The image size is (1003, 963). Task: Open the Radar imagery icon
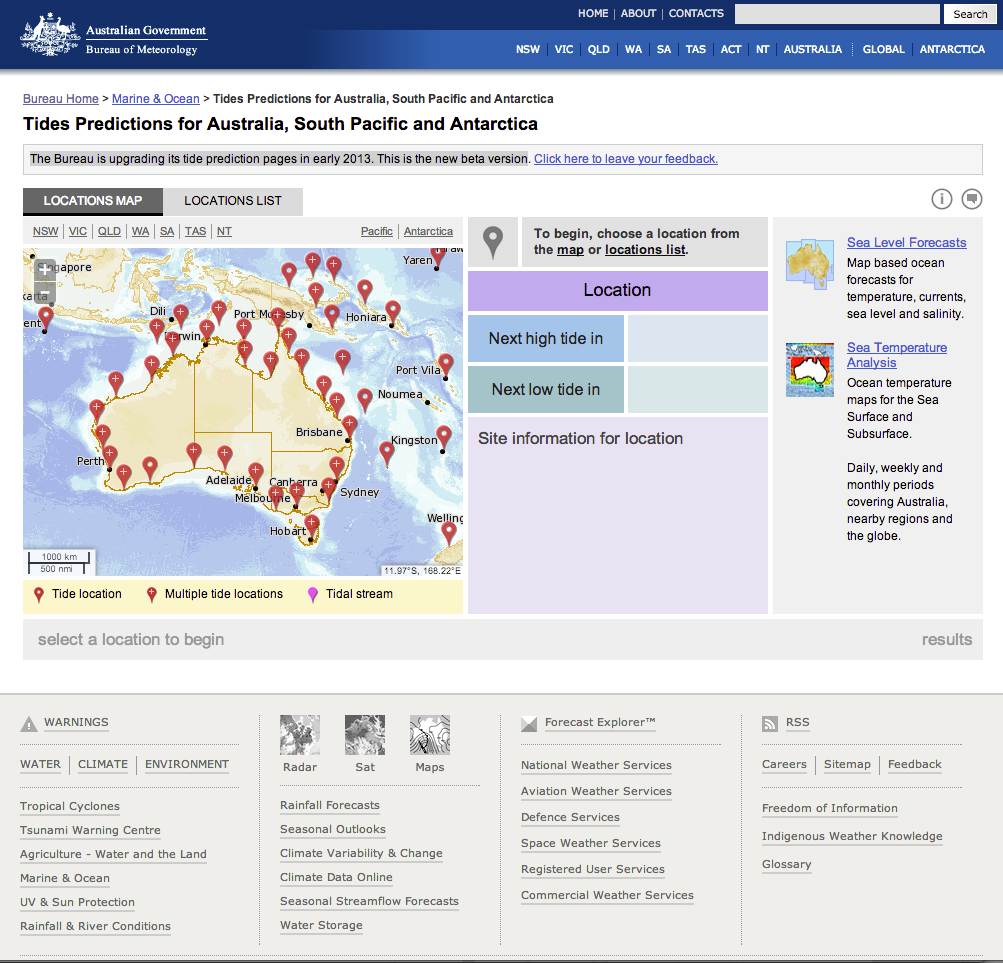pos(300,735)
